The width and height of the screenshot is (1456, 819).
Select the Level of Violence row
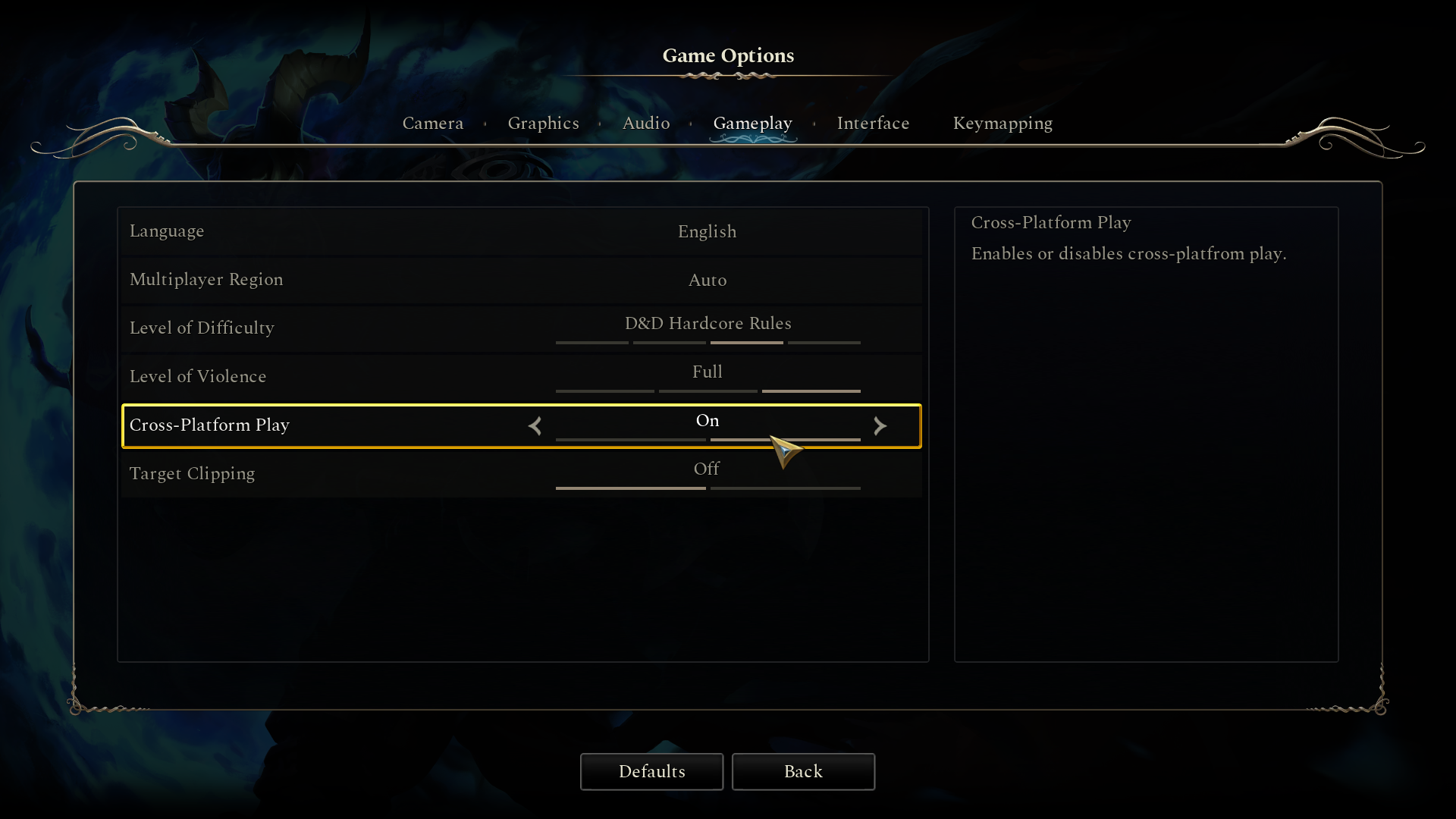(x=522, y=377)
